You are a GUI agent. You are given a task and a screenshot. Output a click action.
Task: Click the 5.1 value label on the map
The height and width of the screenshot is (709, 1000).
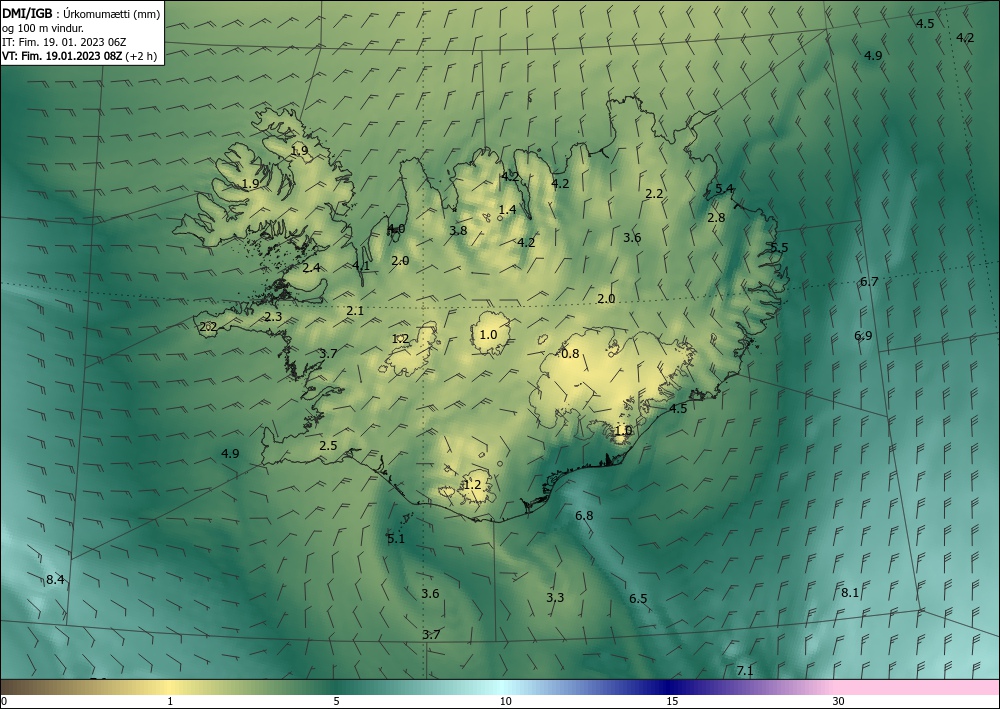(x=396, y=539)
